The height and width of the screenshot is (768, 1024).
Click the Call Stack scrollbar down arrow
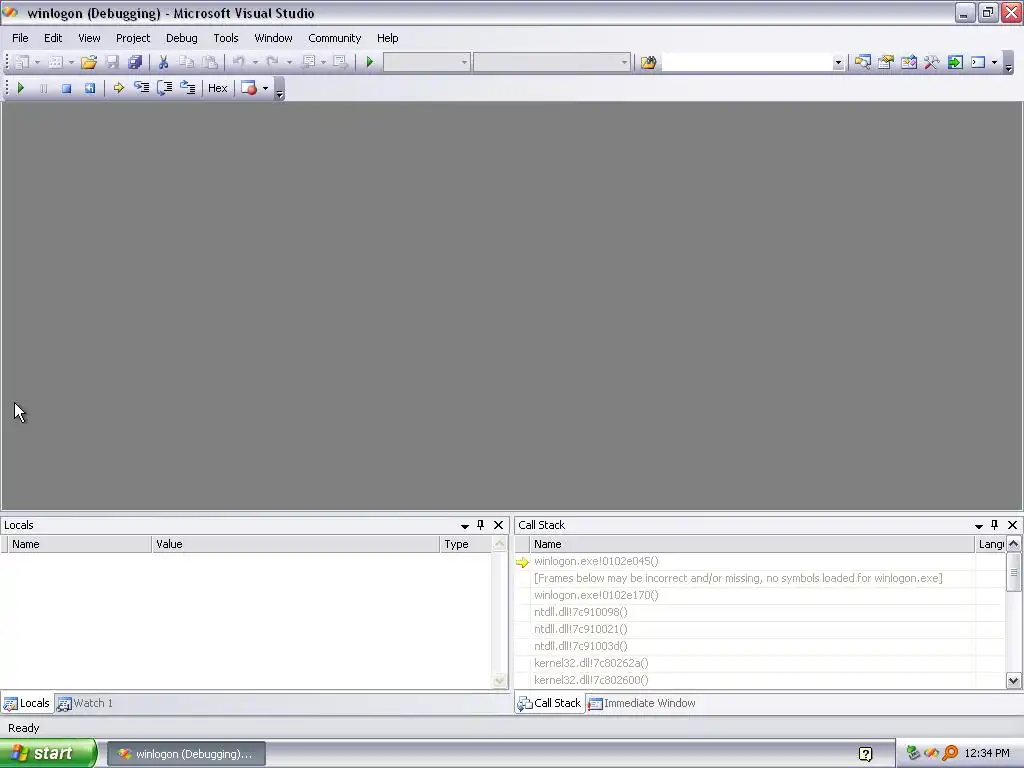[1013, 680]
